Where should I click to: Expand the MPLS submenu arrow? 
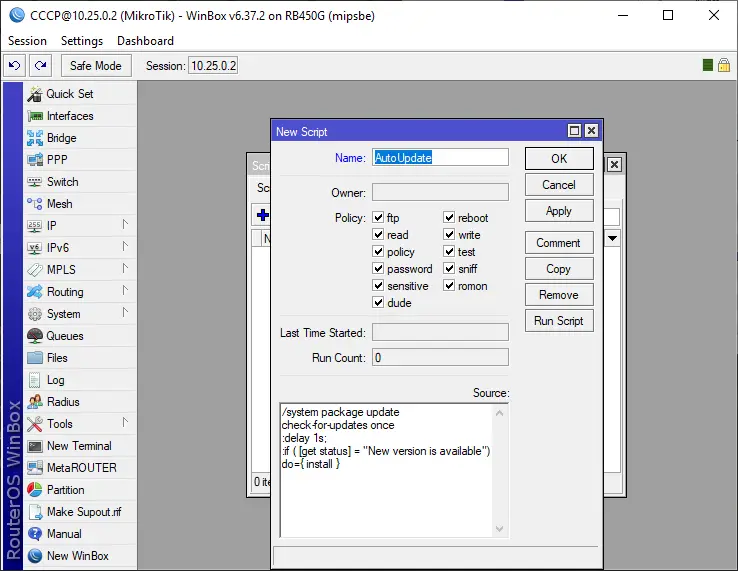point(125,268)
